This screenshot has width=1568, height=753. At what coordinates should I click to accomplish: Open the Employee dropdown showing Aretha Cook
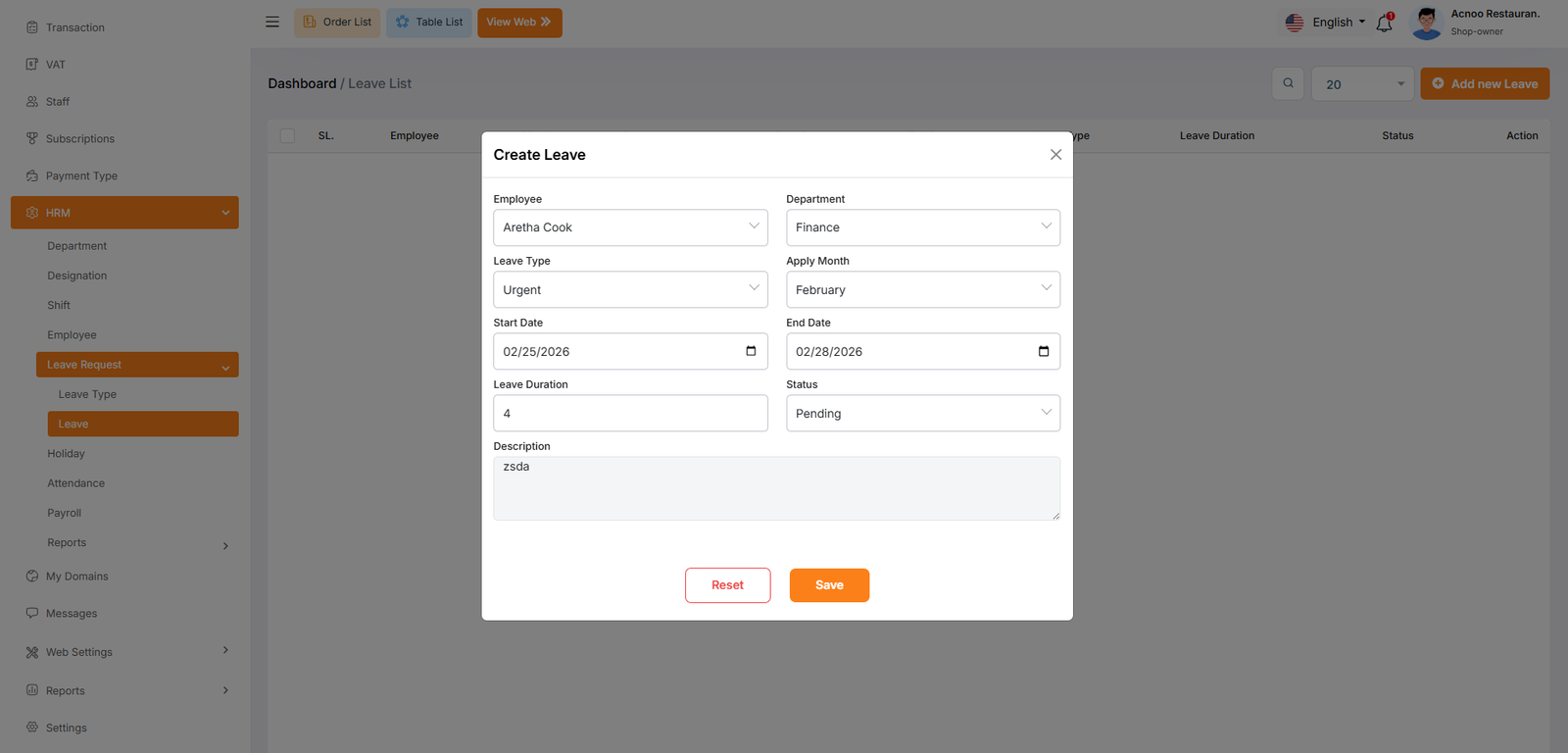click(630, 227)
